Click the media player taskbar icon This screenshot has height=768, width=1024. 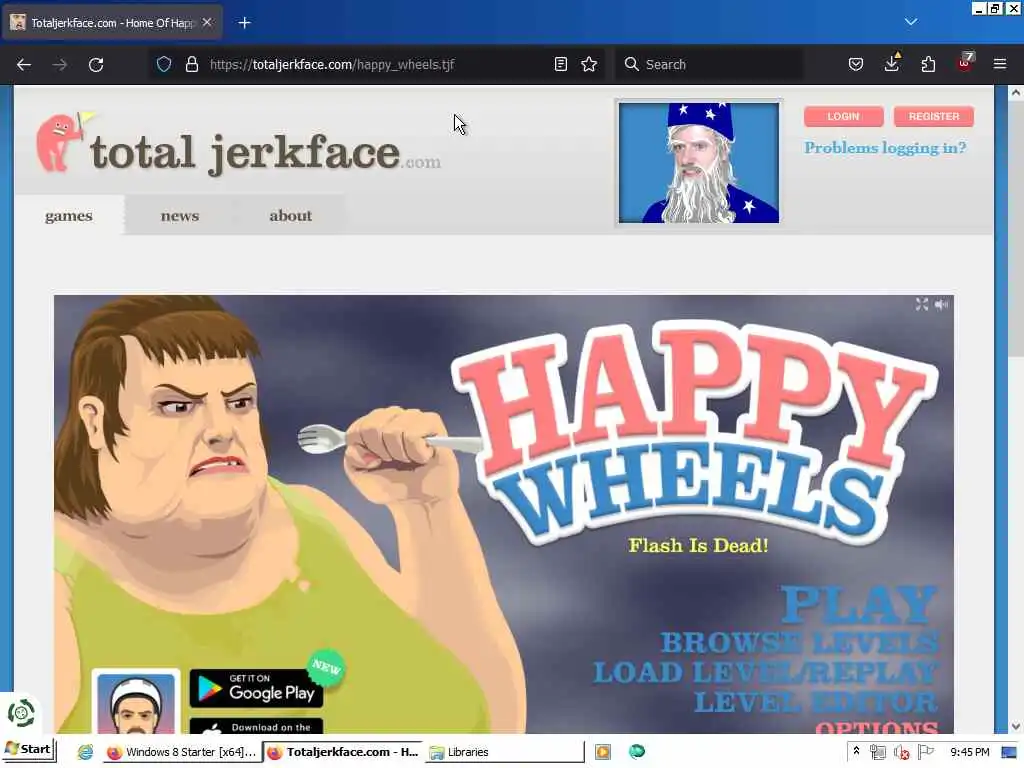pos(603,752)
